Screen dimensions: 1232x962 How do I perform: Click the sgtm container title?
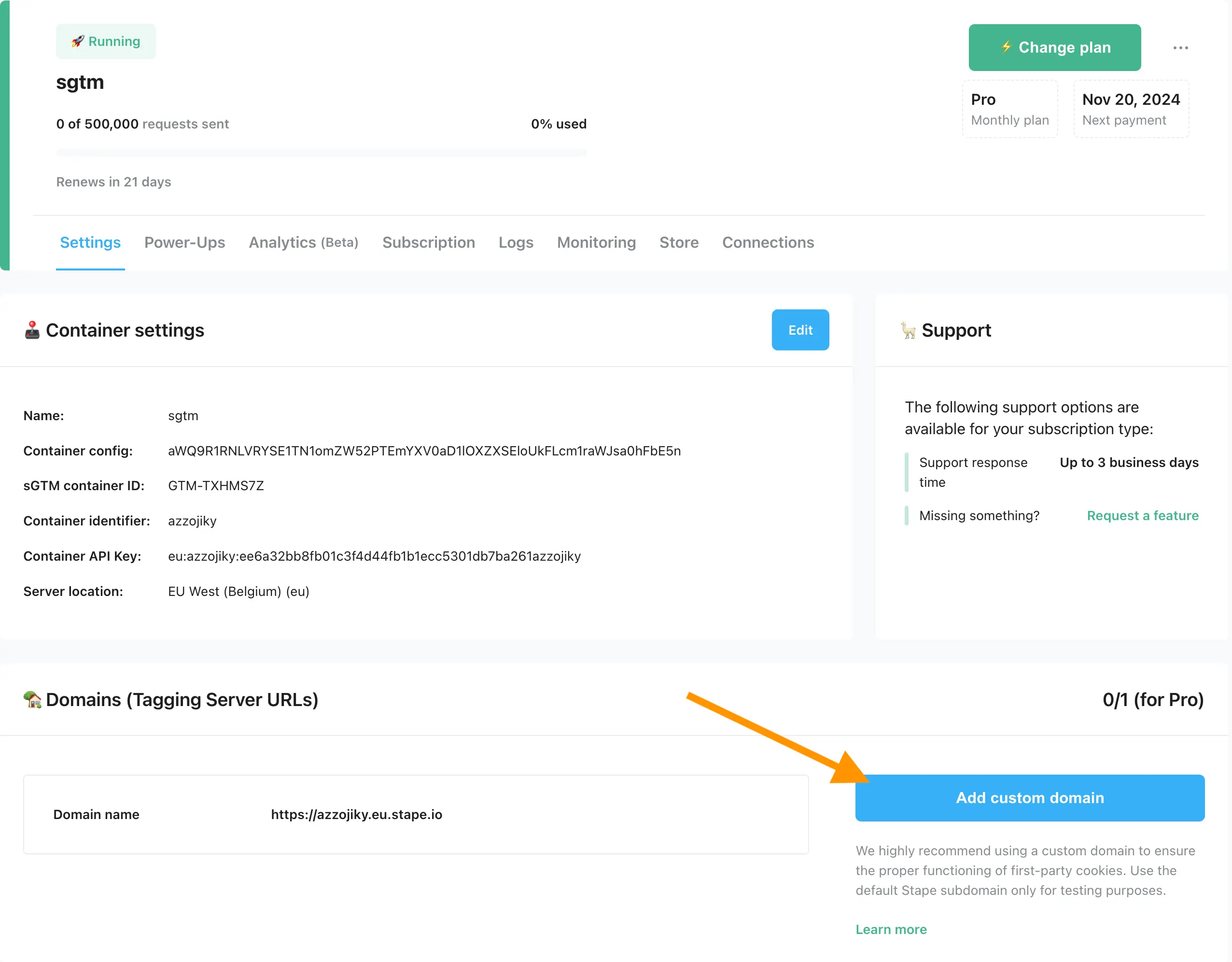80,83
